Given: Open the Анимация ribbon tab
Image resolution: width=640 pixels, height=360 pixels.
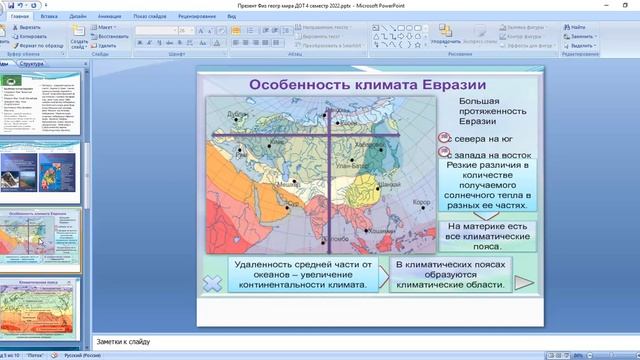Looking at the screenshot, I should [x=109, y=16].
